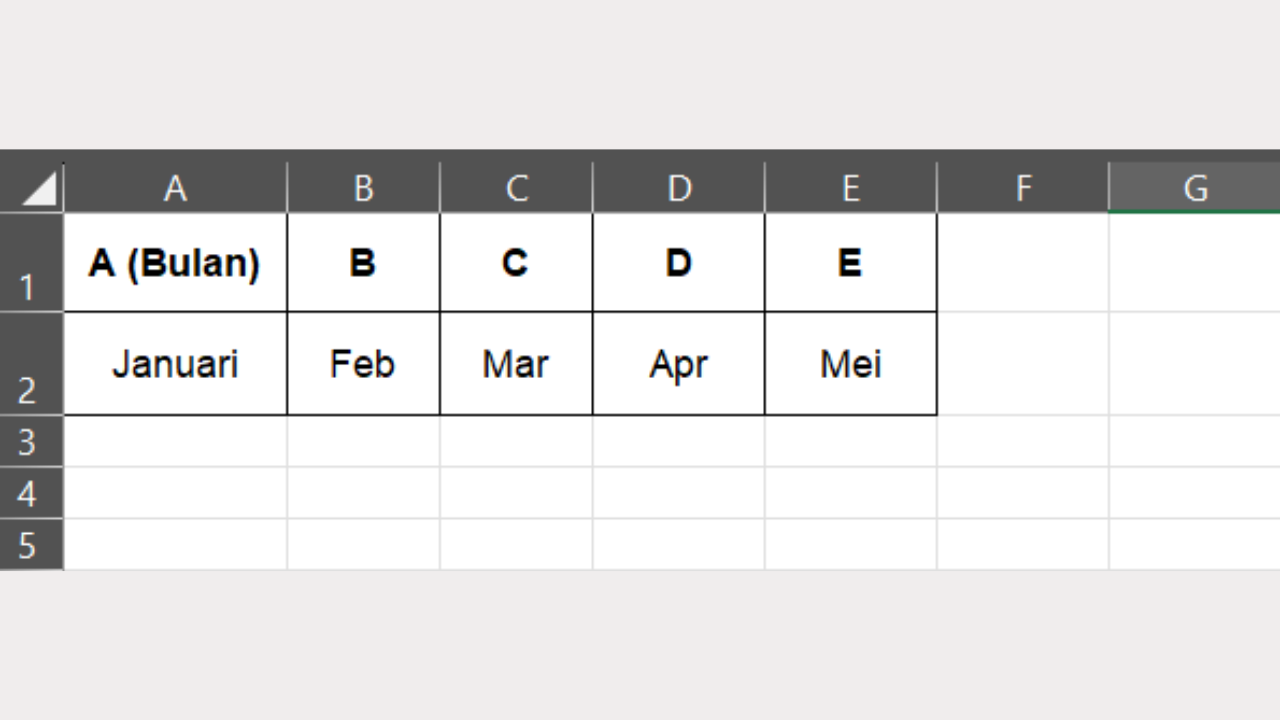The image size is (1280, 720).
Task: Select column A header
Action: pos(175,188)
